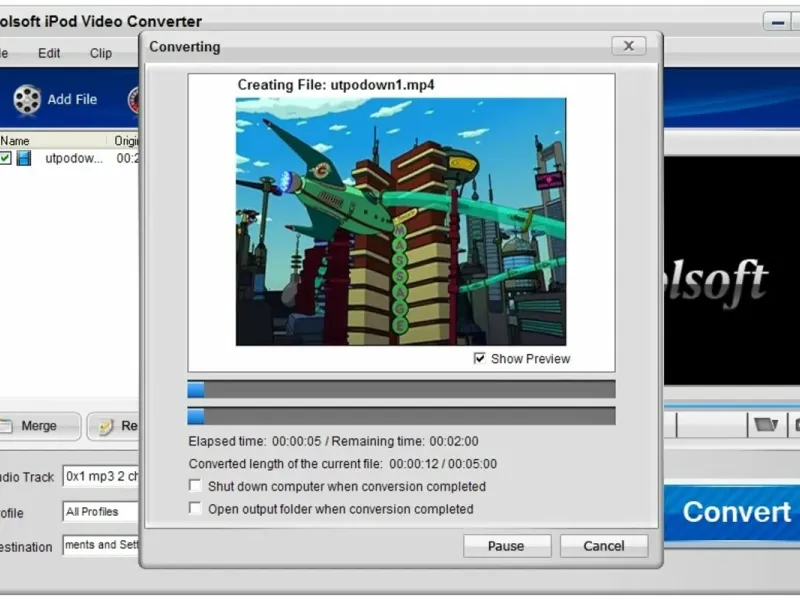
Task: Click the Add File toolbar button label
Action: pyautogui.click(x=72, y=99)
